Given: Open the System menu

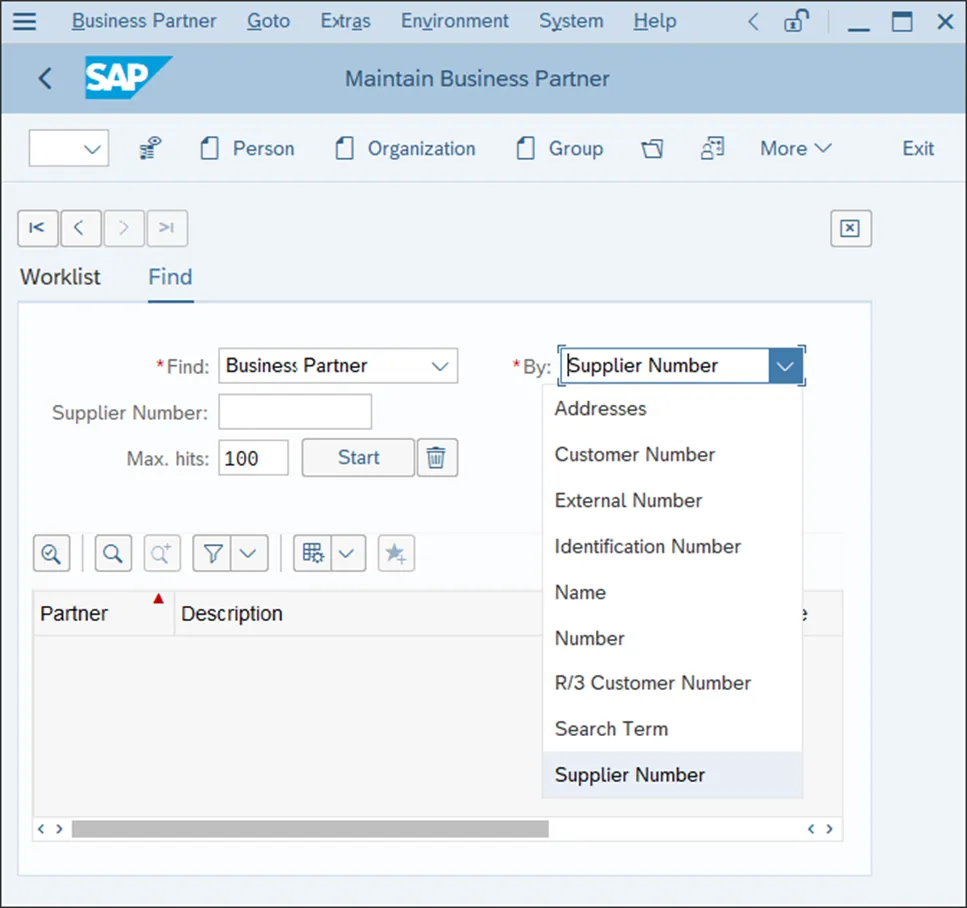Looking at the screenshot, I should (571, 21).
